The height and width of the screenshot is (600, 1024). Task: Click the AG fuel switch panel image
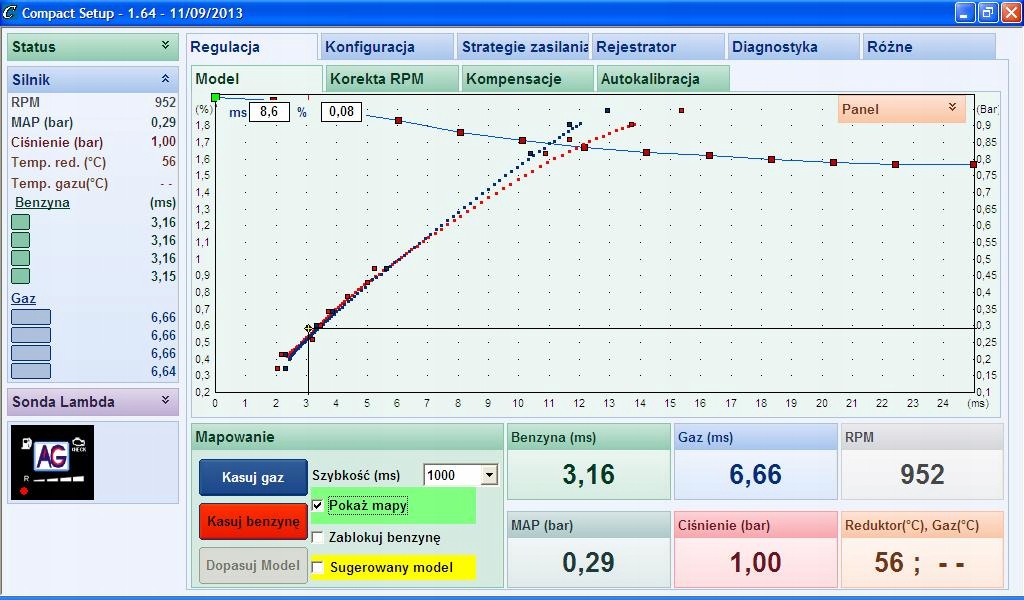(x=52, y=462)
